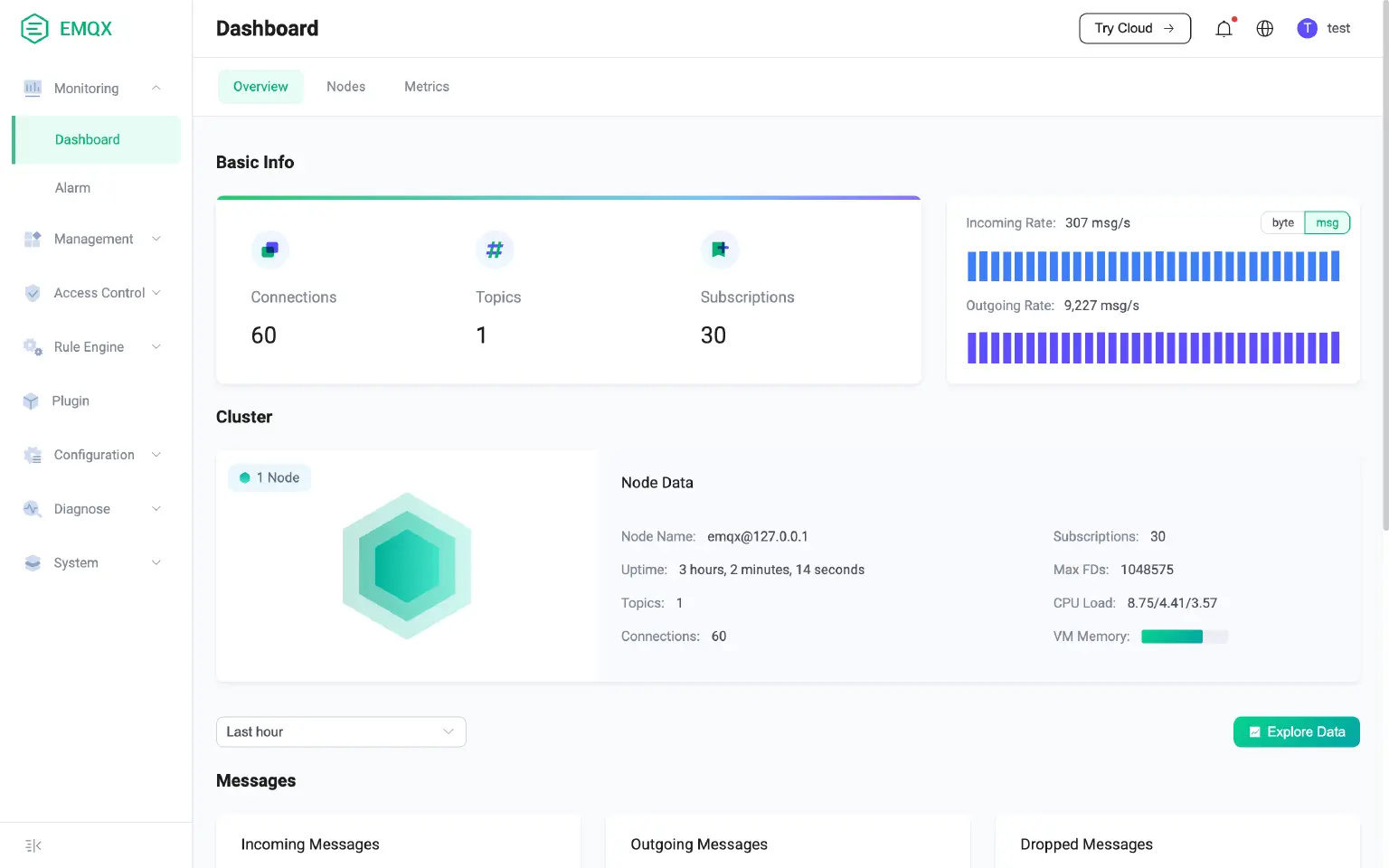Switch to the Nodes tab

coord(345,87)
